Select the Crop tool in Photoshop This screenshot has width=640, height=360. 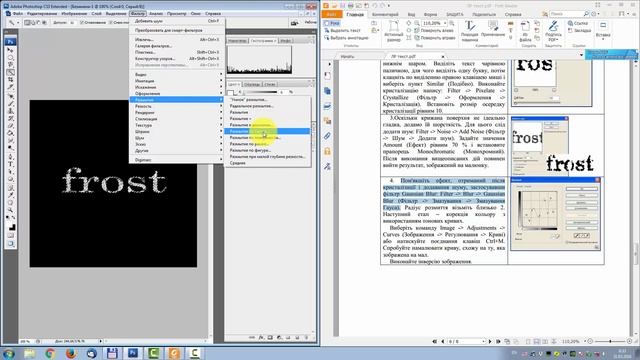click(11, 80)
